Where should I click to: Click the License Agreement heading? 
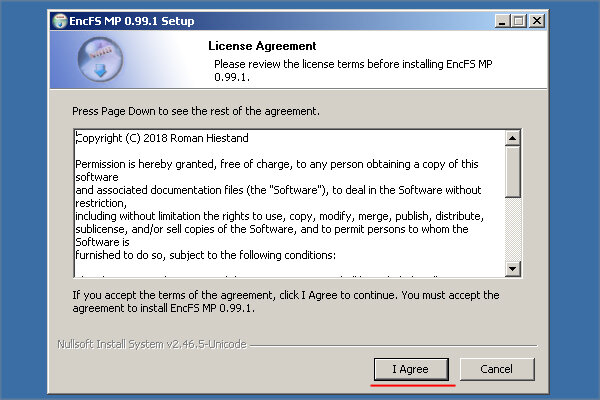262,46
